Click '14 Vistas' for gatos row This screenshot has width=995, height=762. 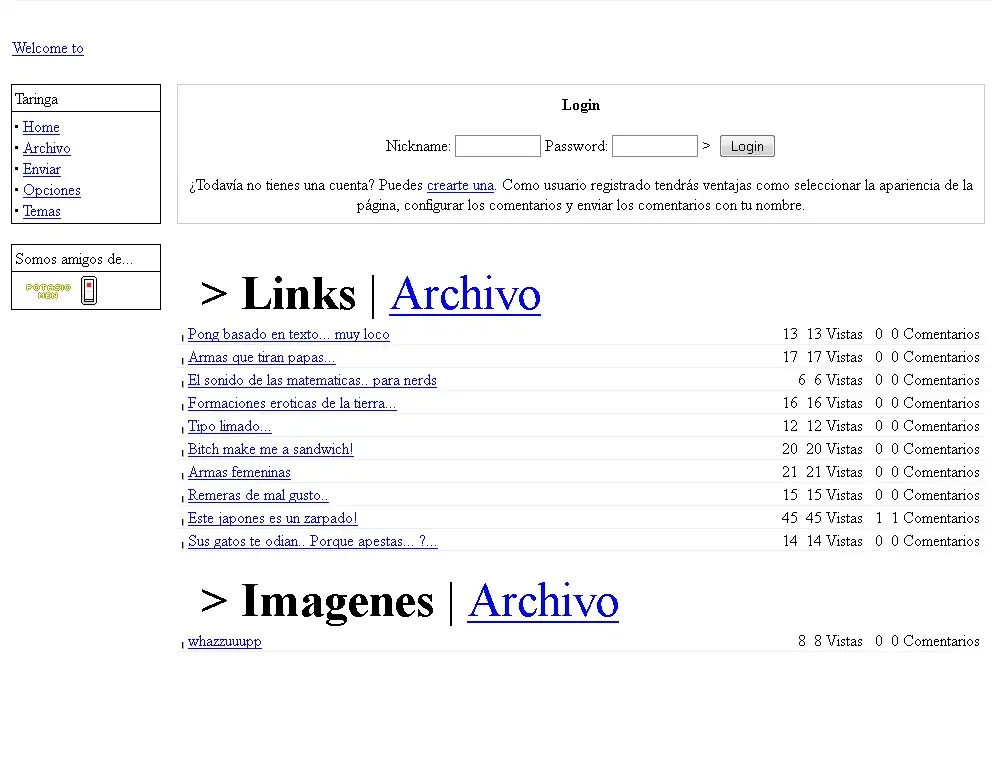tap(834, 541)
